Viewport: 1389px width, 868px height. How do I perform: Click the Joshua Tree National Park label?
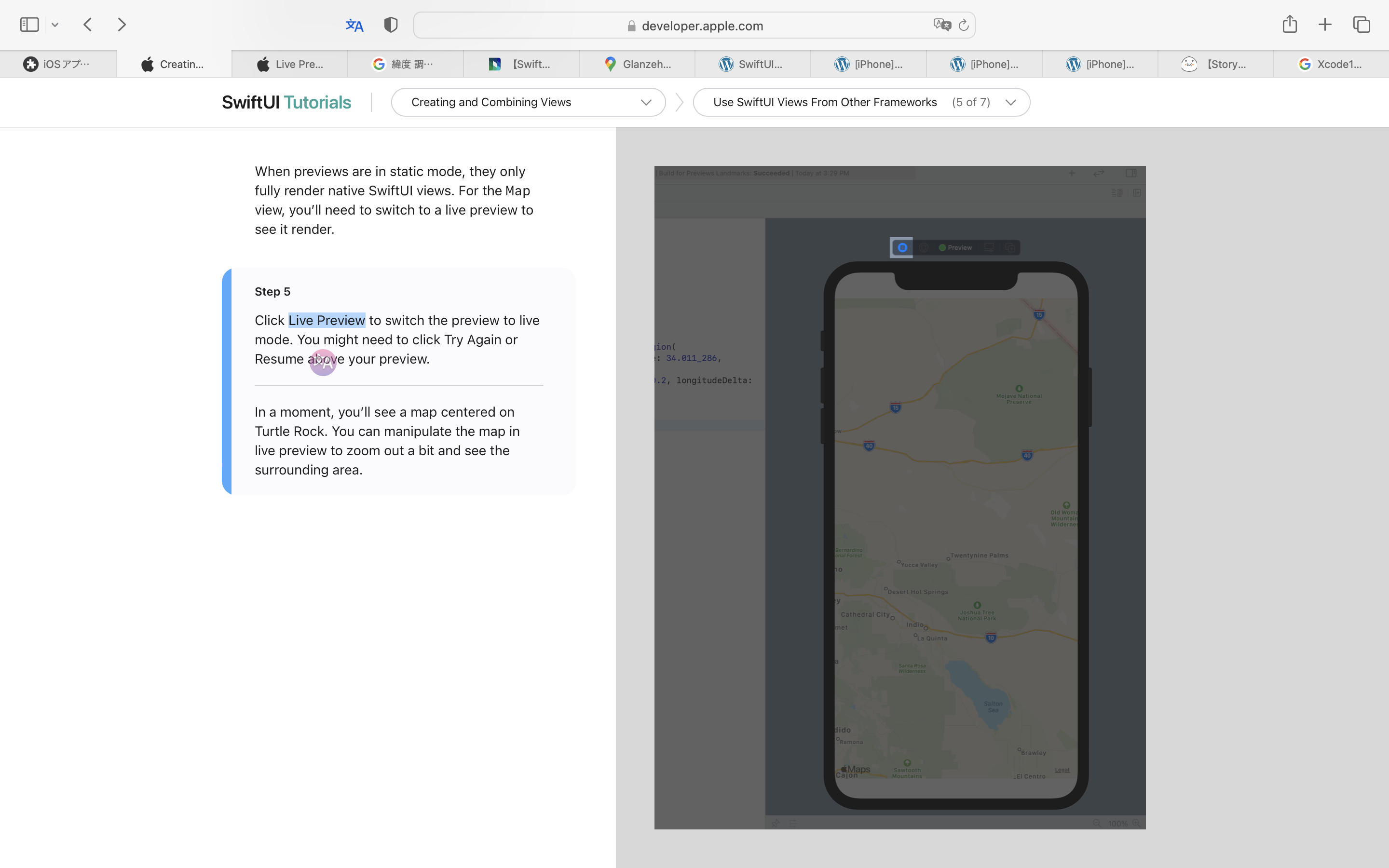point(977,615)
